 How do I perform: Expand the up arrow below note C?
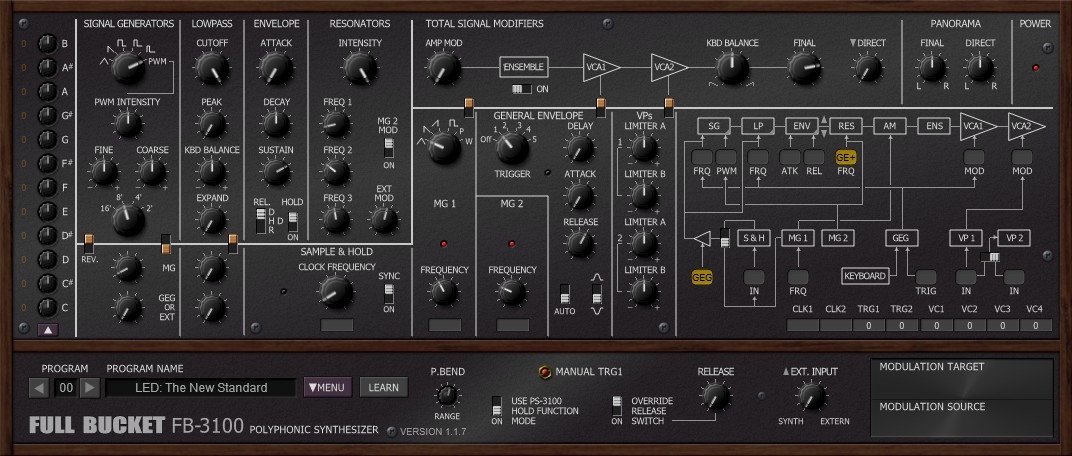tap(46, 329)
